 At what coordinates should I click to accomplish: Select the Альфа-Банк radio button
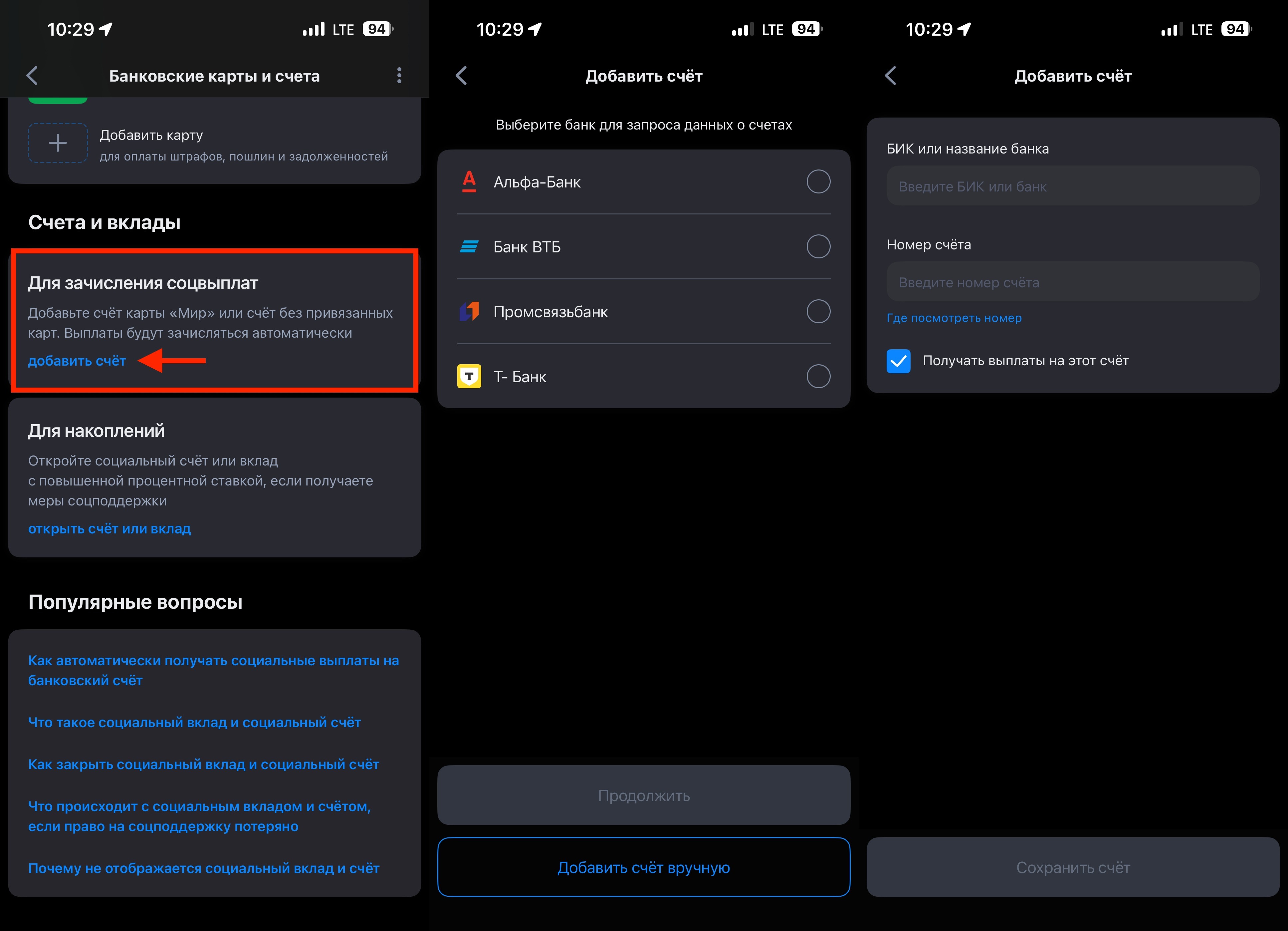click(x=818, y=182)
